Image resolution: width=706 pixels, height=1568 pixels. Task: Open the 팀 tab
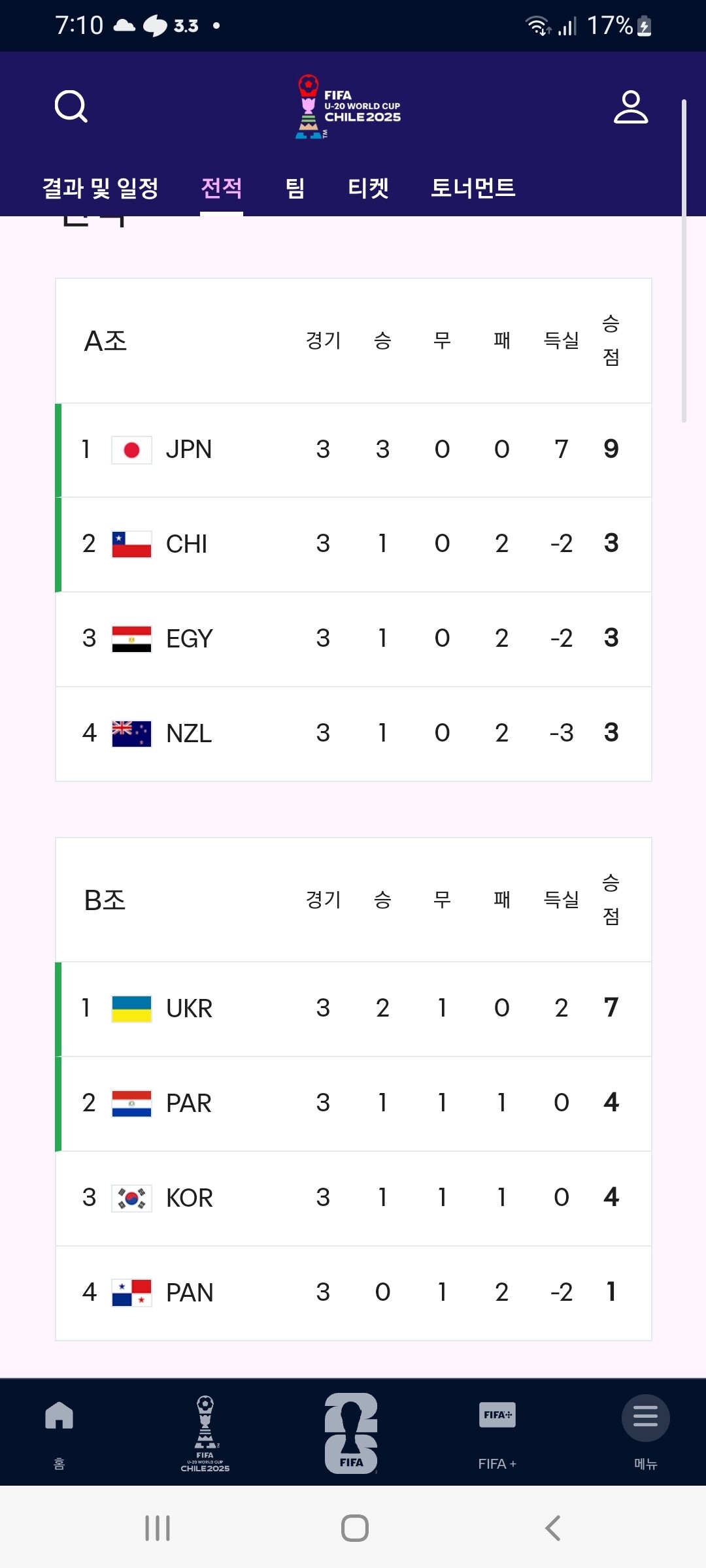coord(295,188)
